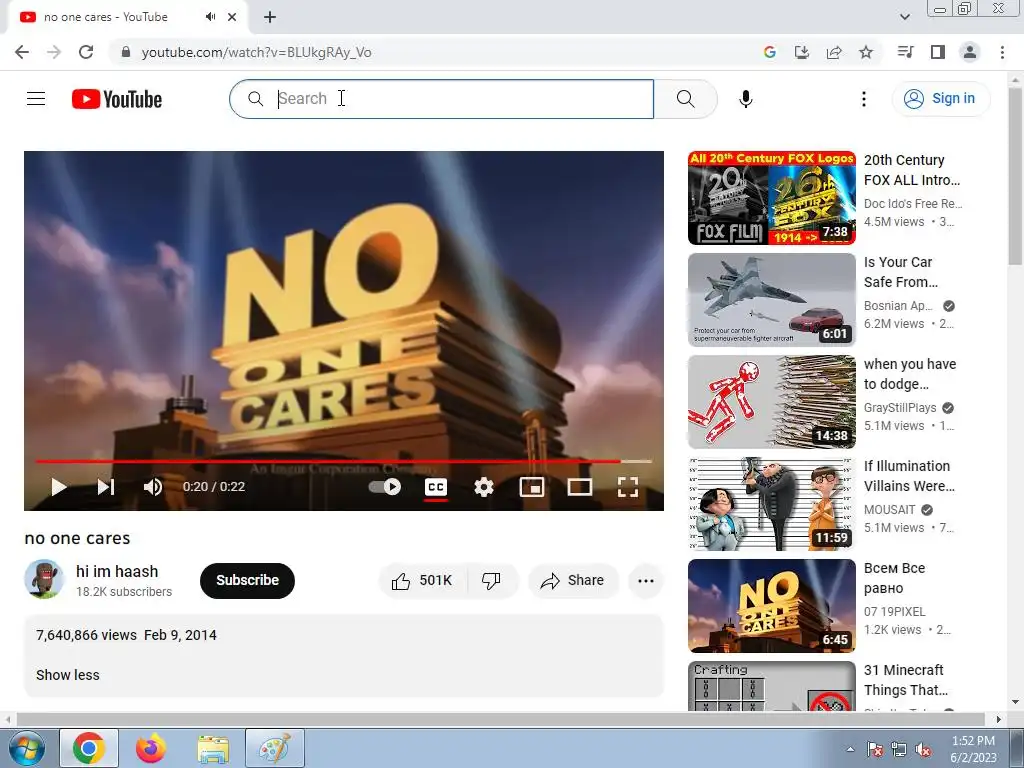Image resolution: width=1024 pixels, height=768 pixels.
Task: Toggle the autoplay switch in player
Action: (385, 487)
